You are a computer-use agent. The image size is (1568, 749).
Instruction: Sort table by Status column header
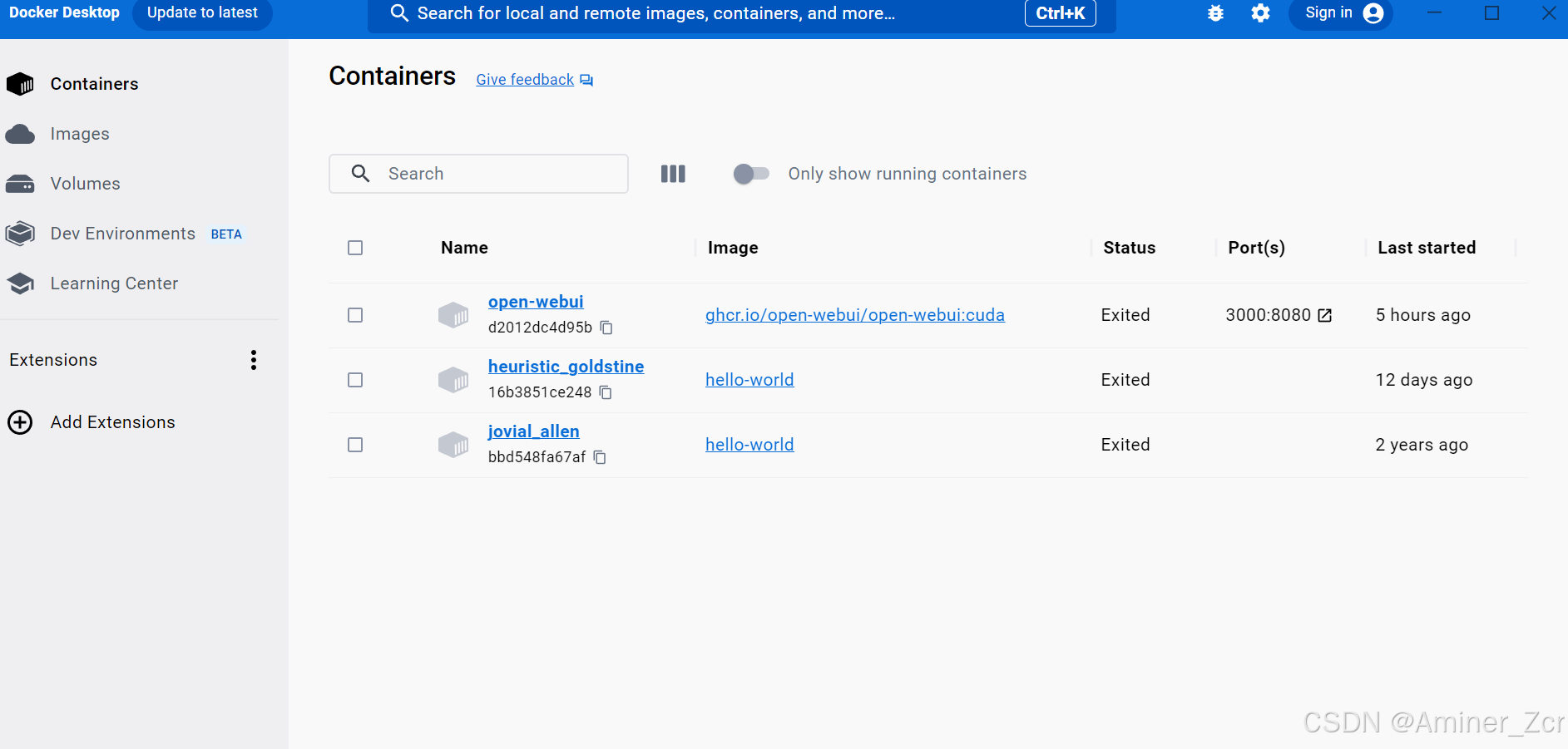tap(1129, 248)
